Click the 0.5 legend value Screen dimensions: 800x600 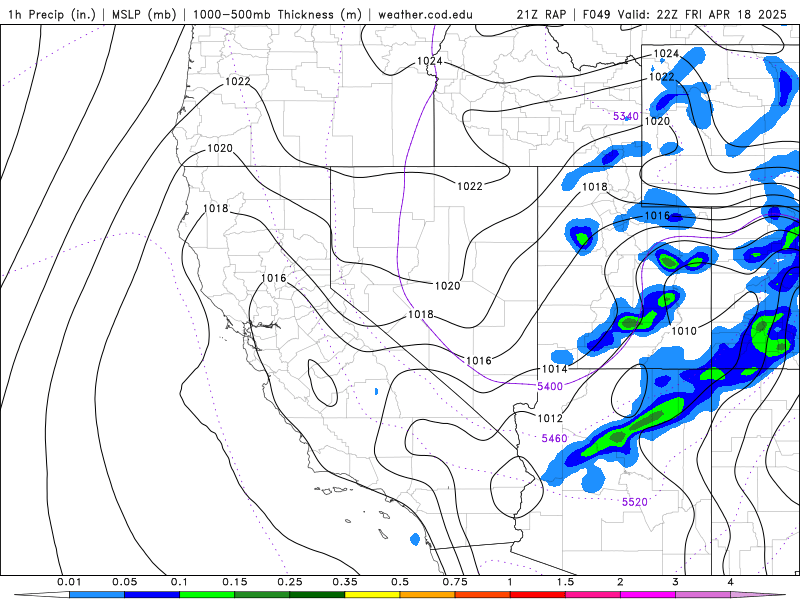point(400,582)
